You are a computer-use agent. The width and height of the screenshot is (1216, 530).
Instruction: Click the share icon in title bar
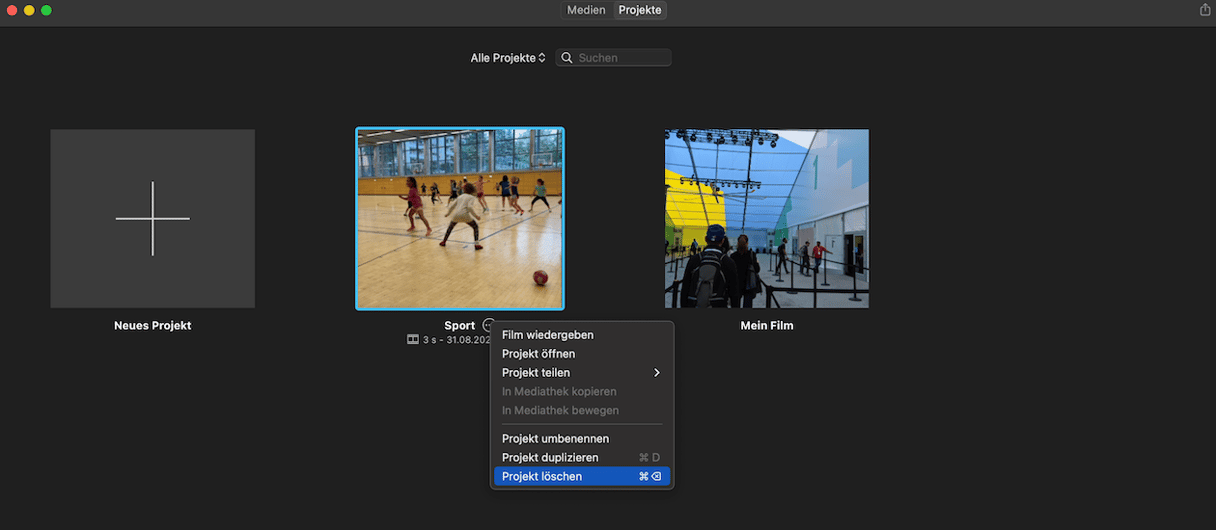[1204, 10]
